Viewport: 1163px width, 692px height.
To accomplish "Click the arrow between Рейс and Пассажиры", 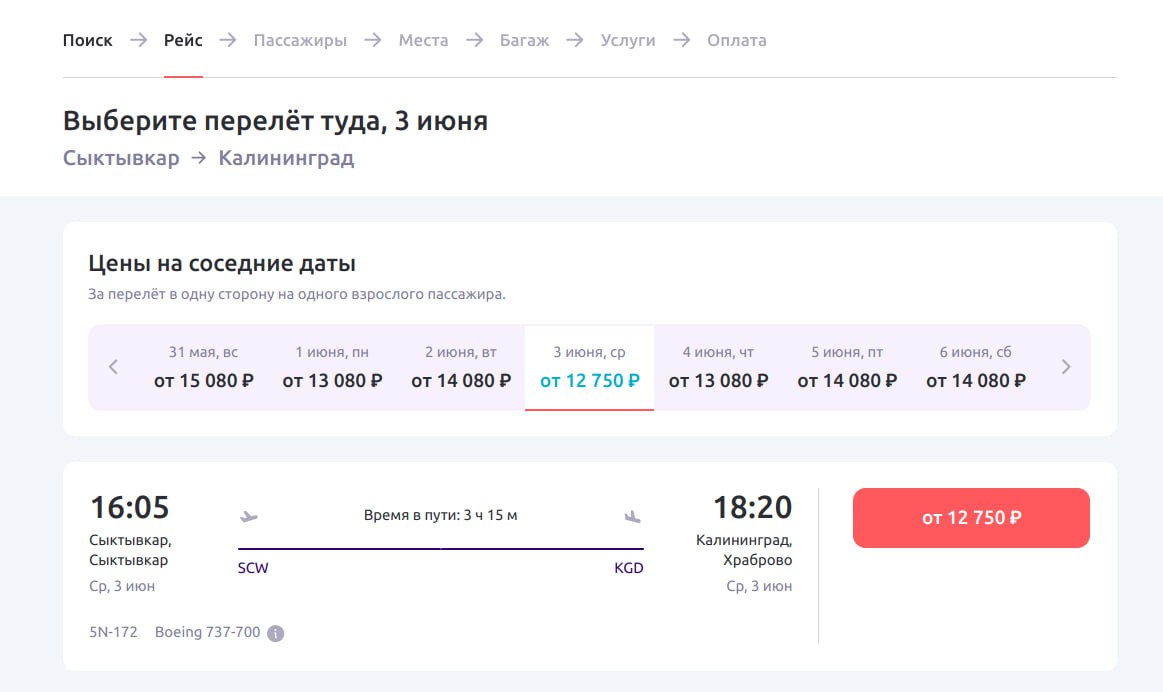I will click(x=228, y=40).
